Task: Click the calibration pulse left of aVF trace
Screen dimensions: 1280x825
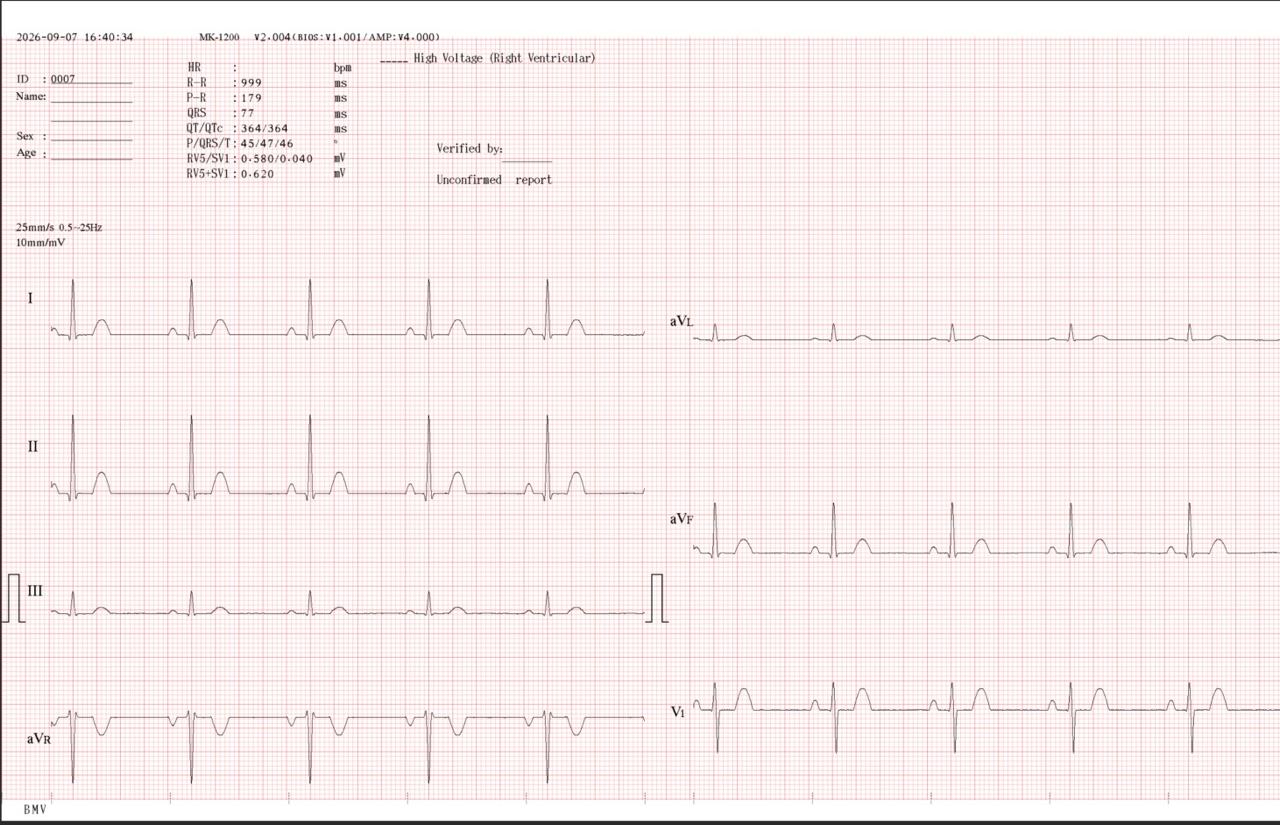Action: pyautogui.click(x=657, y=598)
